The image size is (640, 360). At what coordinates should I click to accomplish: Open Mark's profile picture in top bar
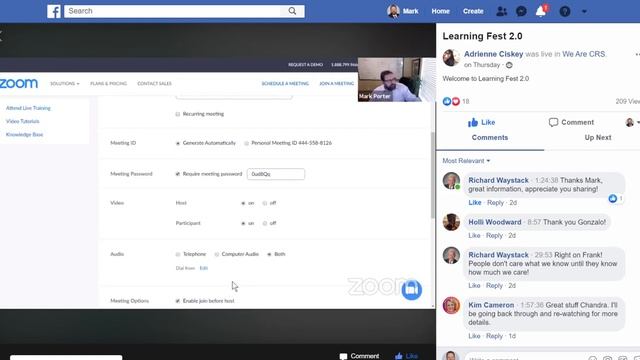click(393, 11)
